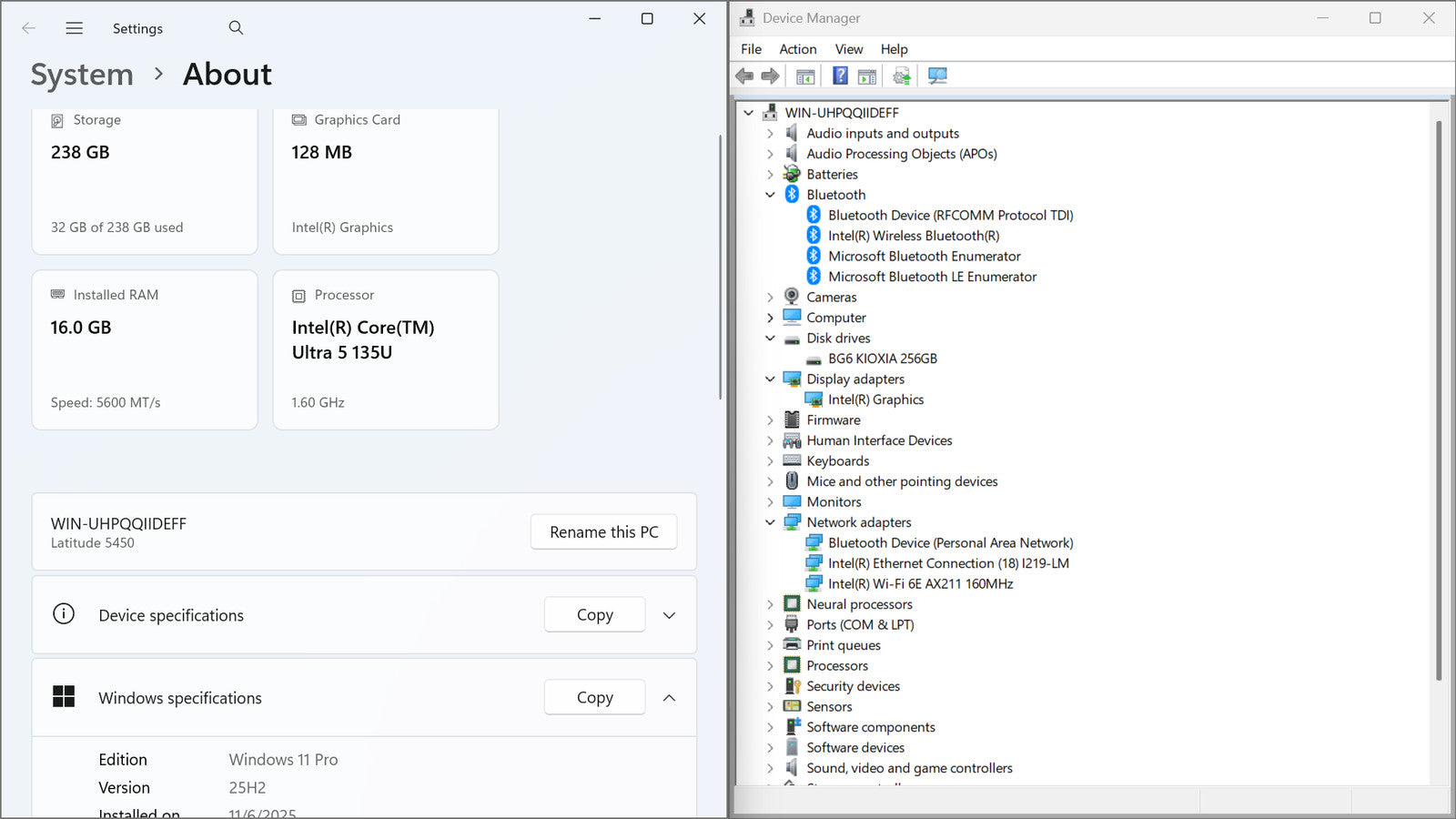Expand the Cameras category
The height and width of the screenshot is (819, 1456).
tap(771, 298)
